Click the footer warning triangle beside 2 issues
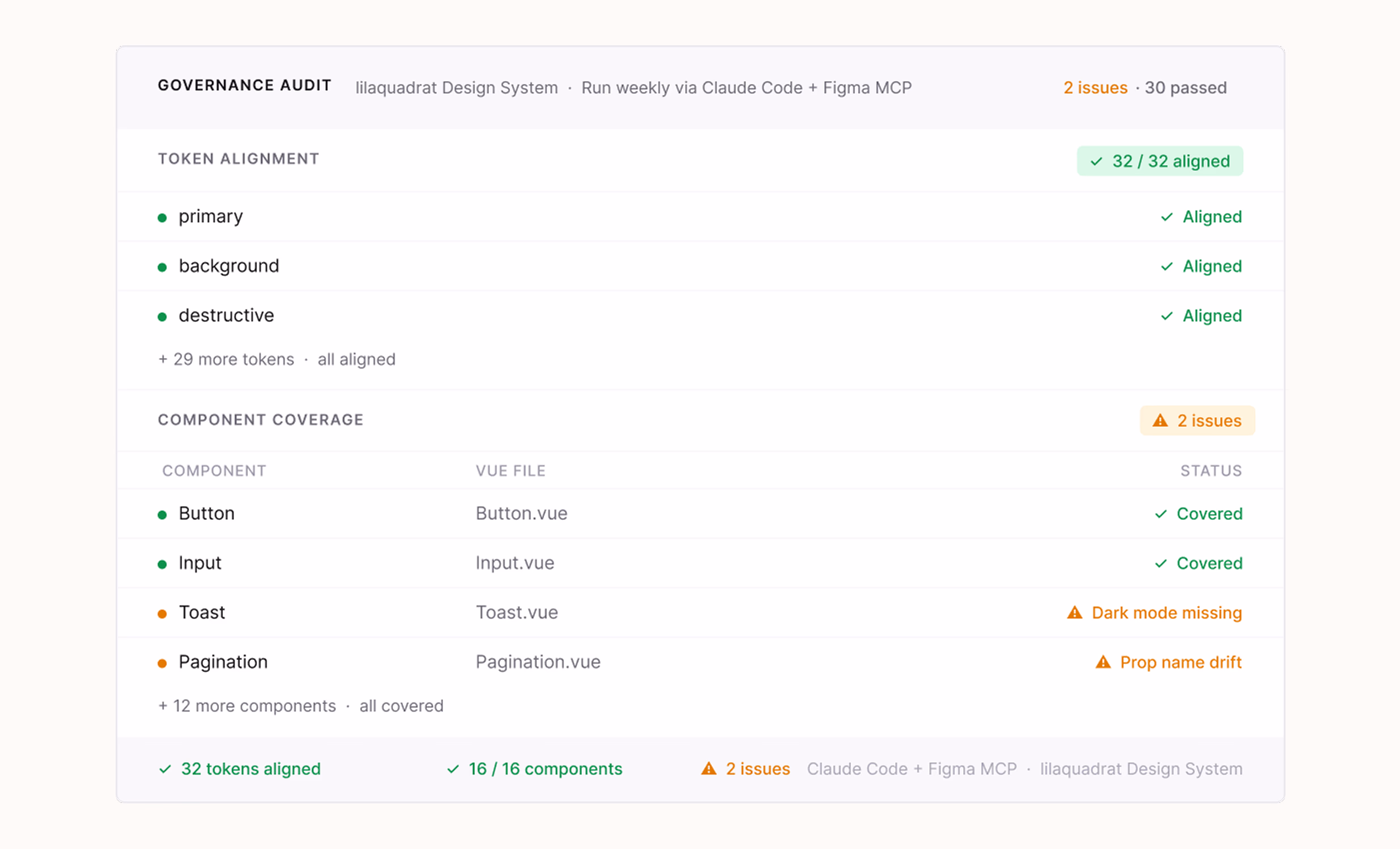The width and height of the screenshot is (1400, 849). pyautogui.click(x=709, y=769)
